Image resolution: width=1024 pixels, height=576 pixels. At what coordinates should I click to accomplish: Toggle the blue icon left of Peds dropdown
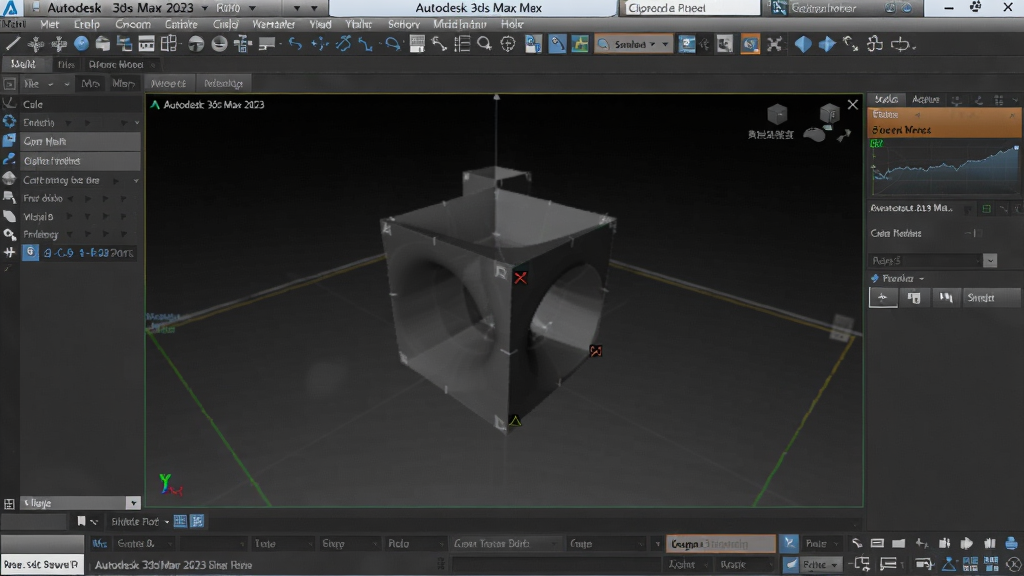[789, 543]
